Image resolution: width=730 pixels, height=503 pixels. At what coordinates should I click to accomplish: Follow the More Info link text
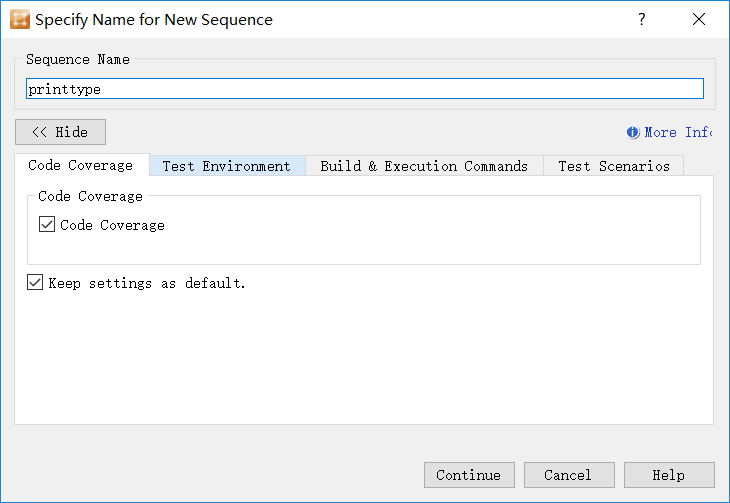click(x=678, y=132)
